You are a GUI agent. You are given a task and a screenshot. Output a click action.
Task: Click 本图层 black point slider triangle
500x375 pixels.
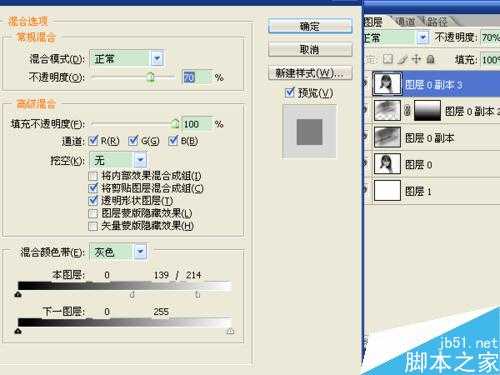tap(18, 294)
